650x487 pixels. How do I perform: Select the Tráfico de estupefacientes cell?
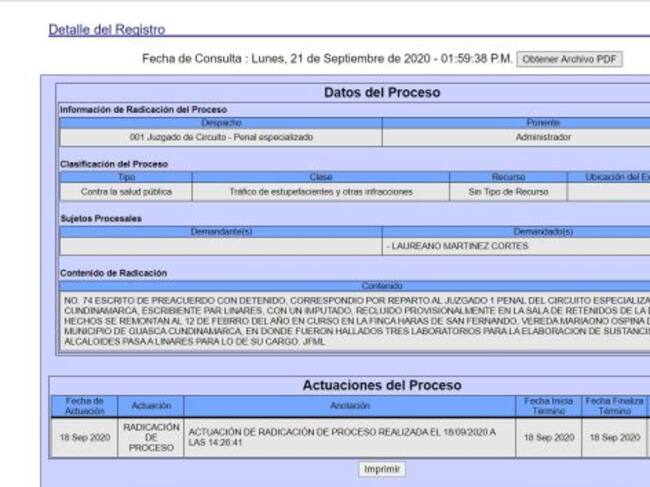pyautogui.click(x=320, y=191)
